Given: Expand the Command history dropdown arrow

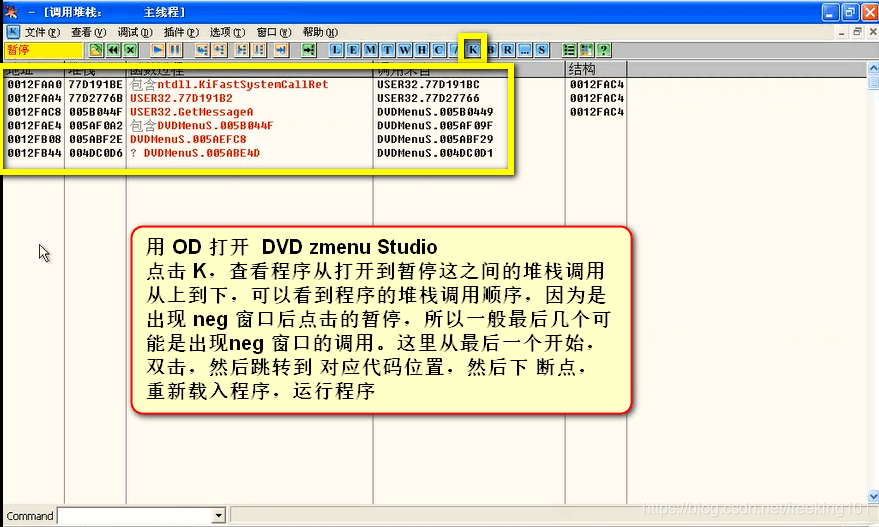Looking at the screenshot, I should point(219,515).
